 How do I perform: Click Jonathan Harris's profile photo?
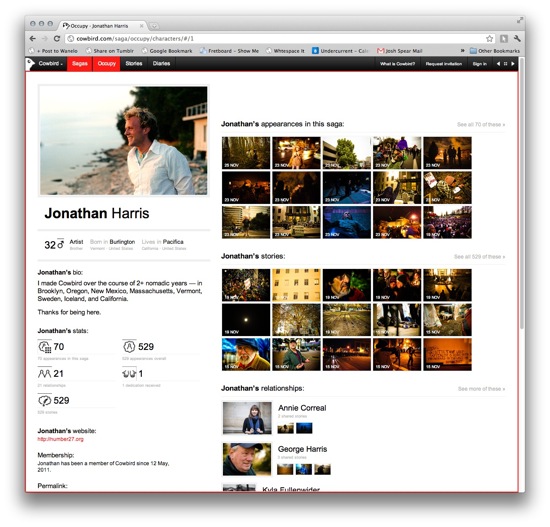(x=123, y=140)
